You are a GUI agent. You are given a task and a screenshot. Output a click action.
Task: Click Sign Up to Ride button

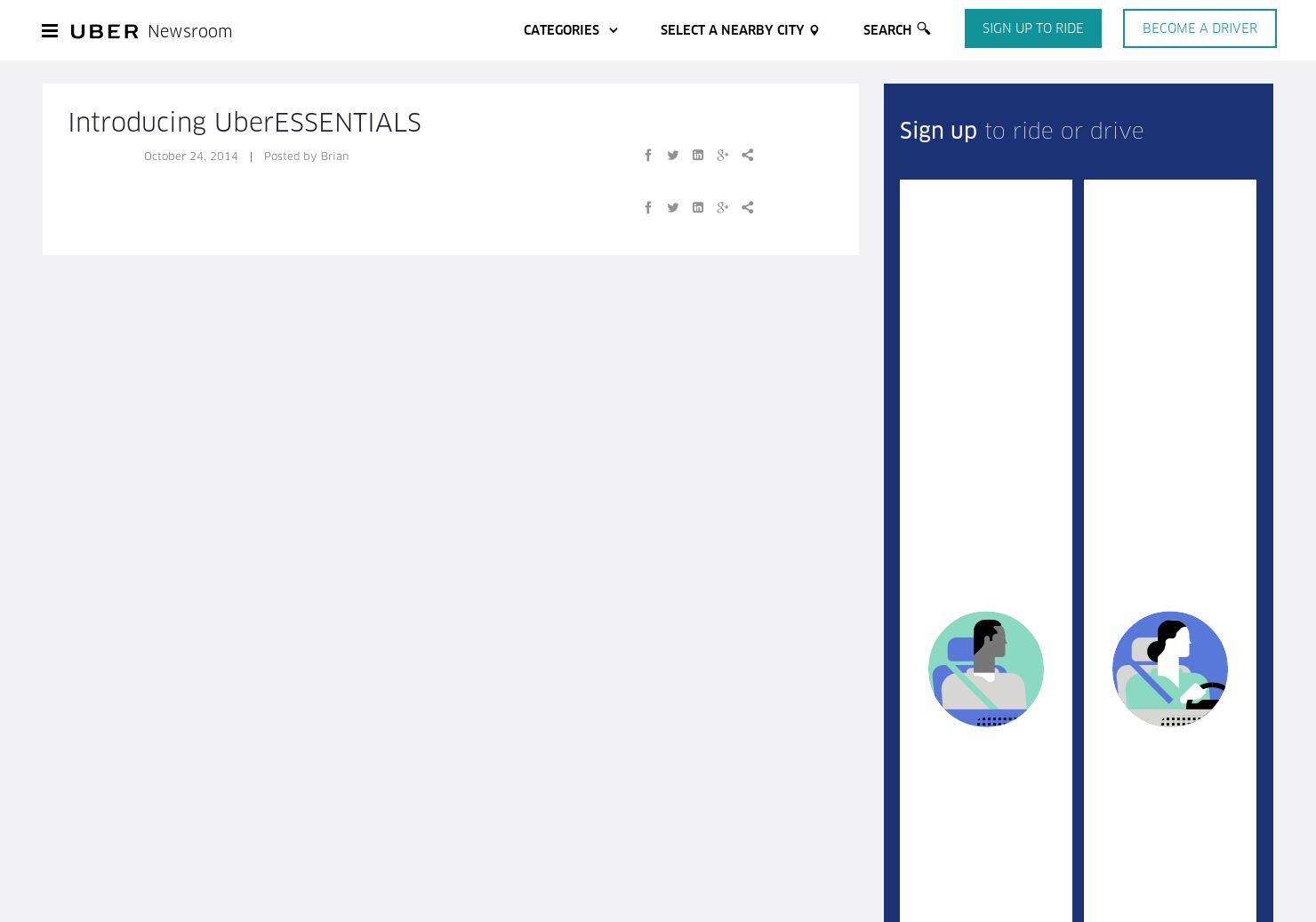(x=1033, y=28)
